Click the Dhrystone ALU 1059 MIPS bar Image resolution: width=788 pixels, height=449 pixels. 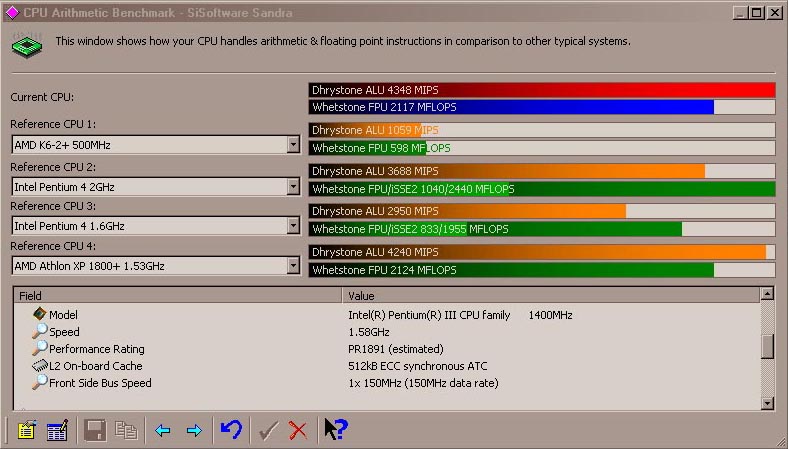click(x=542, y=130)
